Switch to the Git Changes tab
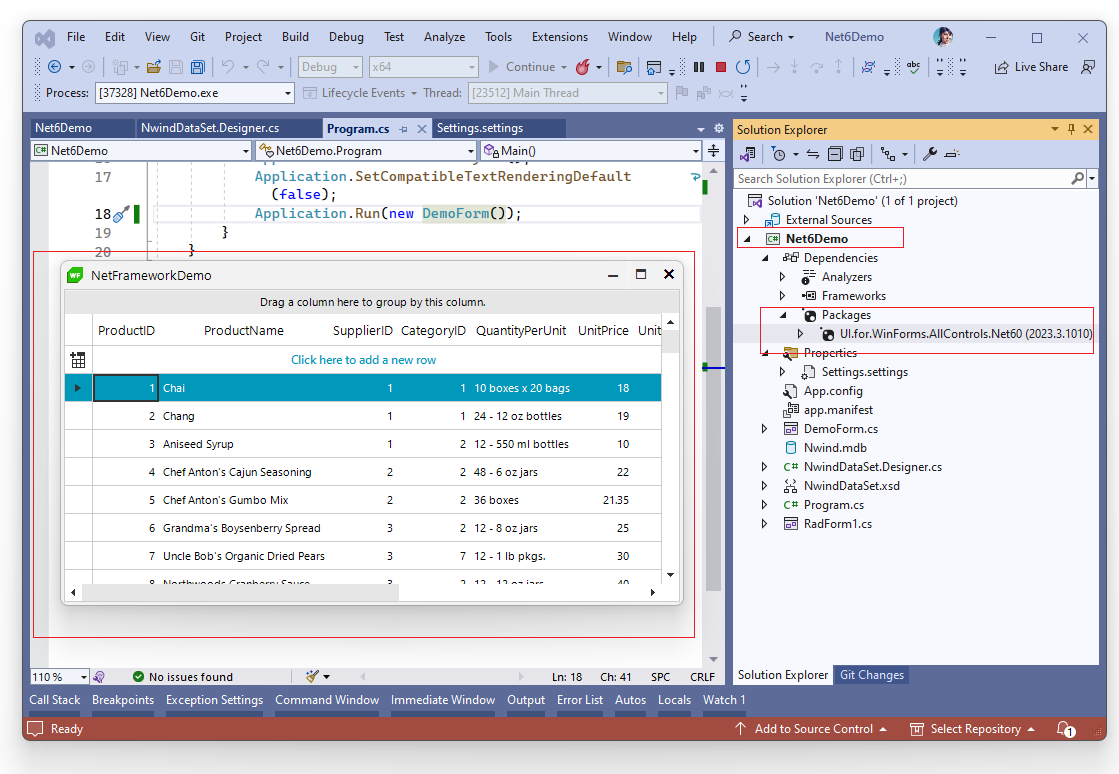This screenshot has width=1119, height=774. (x=871, y=675)
